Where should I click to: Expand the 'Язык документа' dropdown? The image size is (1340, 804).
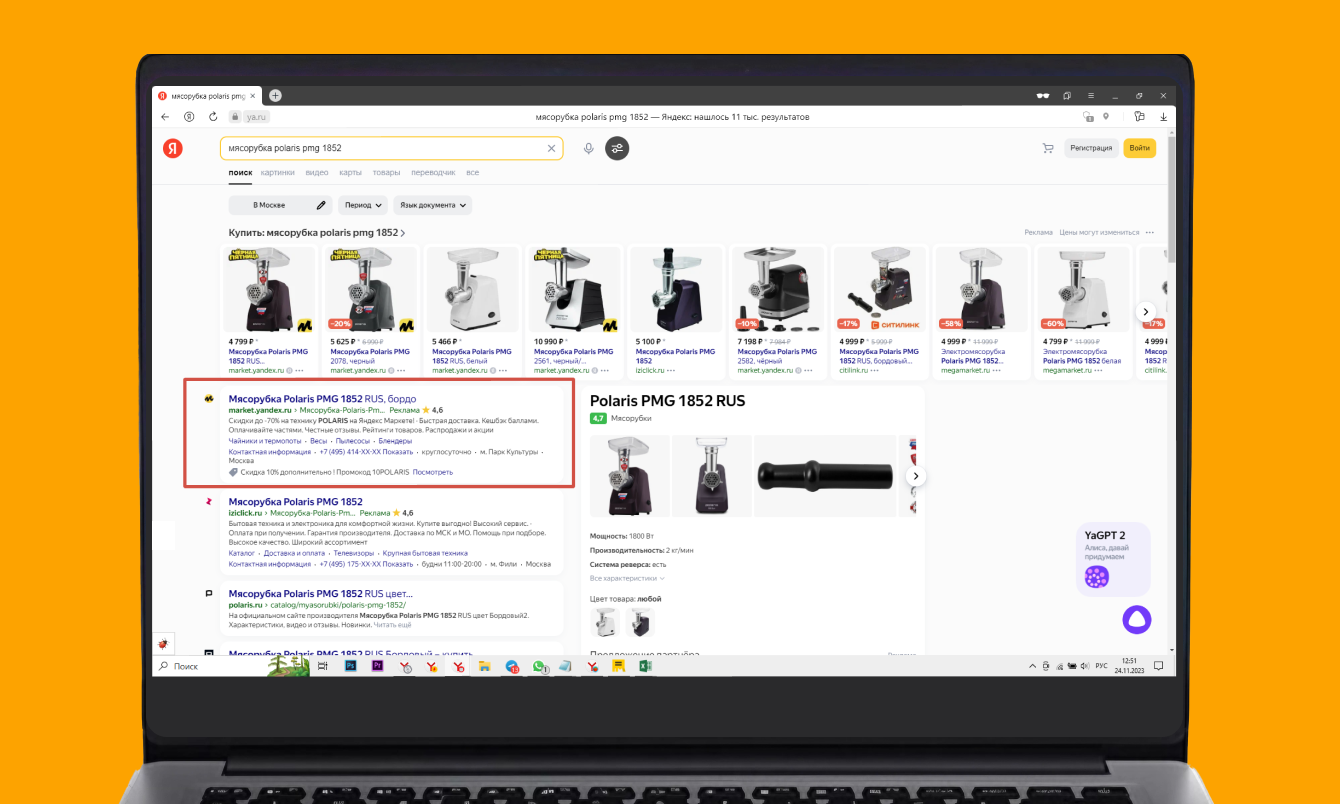click(432, 205)
